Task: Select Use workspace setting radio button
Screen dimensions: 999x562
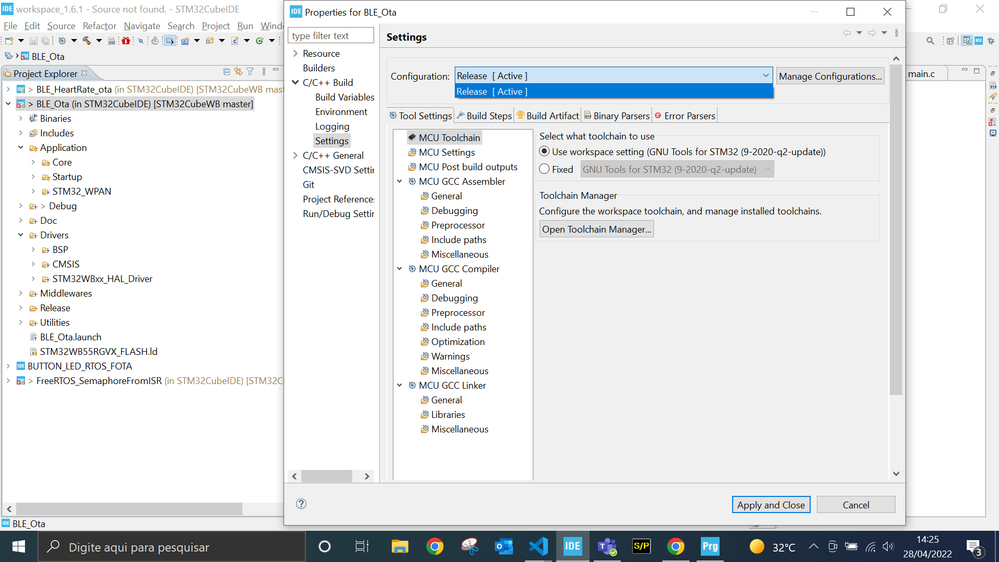Action: click(x=544, y=152)
